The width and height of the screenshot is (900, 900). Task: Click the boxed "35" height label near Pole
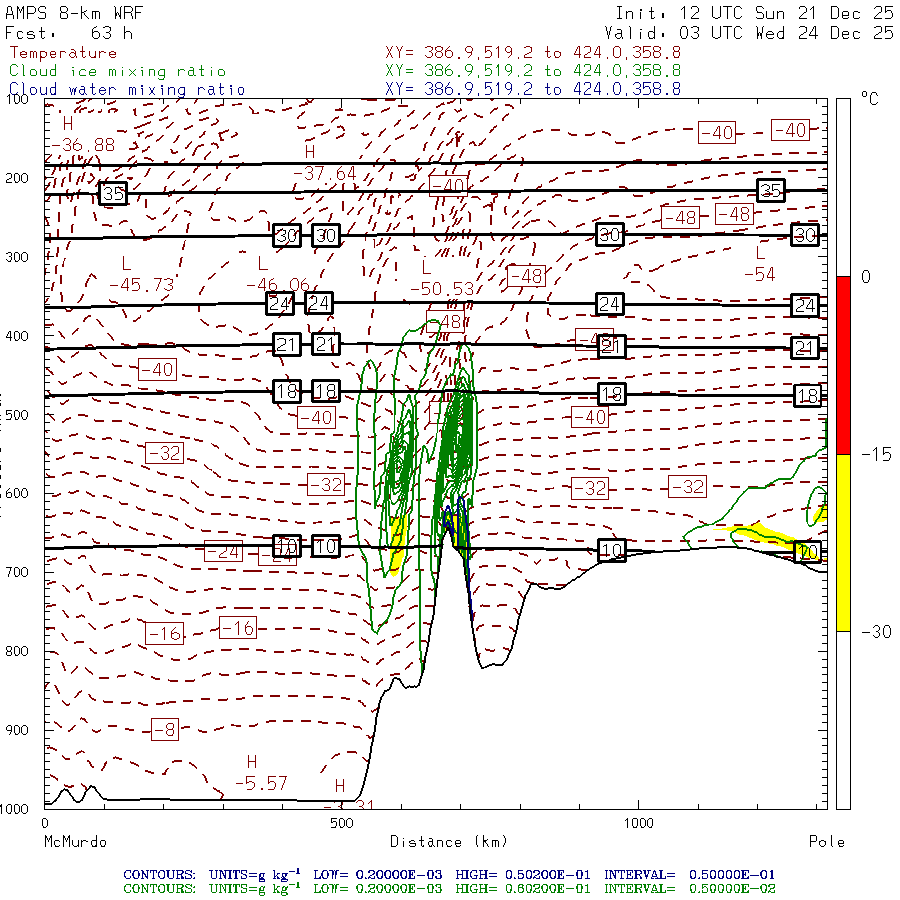click(x=771, y=191)
